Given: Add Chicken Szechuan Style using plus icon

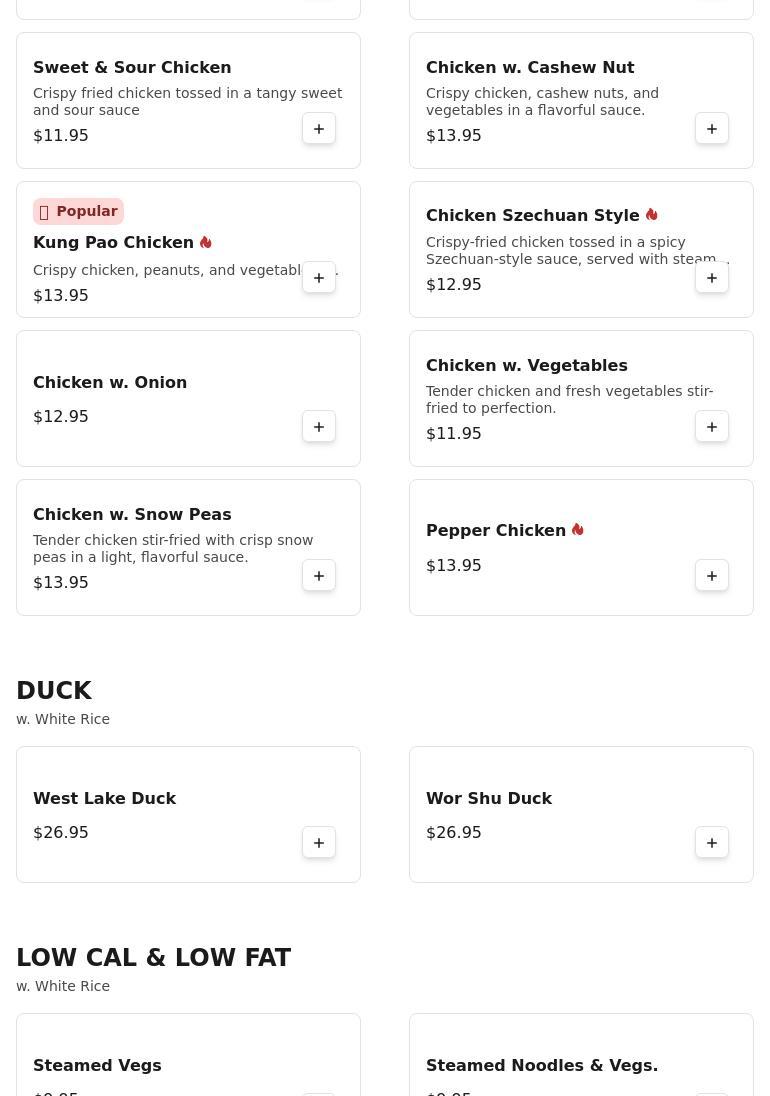Looking at the screenshot, I should point(711,277).
